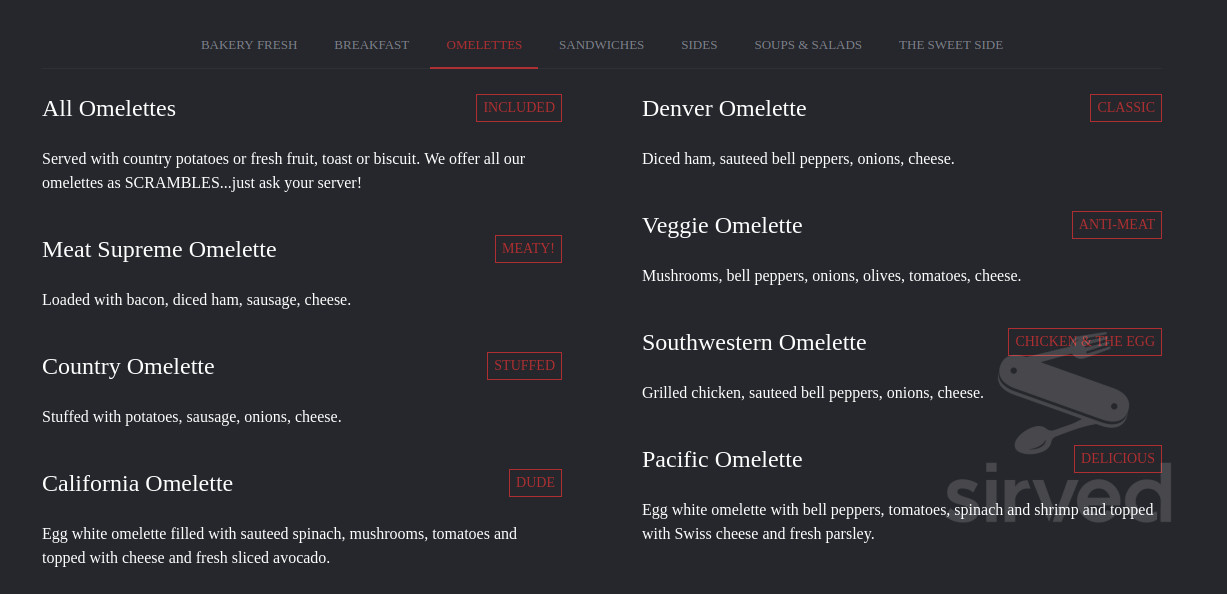The width and height of the screenshot is (1227, 594).
Task: Go to THE SWEET SIDE tab
Action: [950, 45]
